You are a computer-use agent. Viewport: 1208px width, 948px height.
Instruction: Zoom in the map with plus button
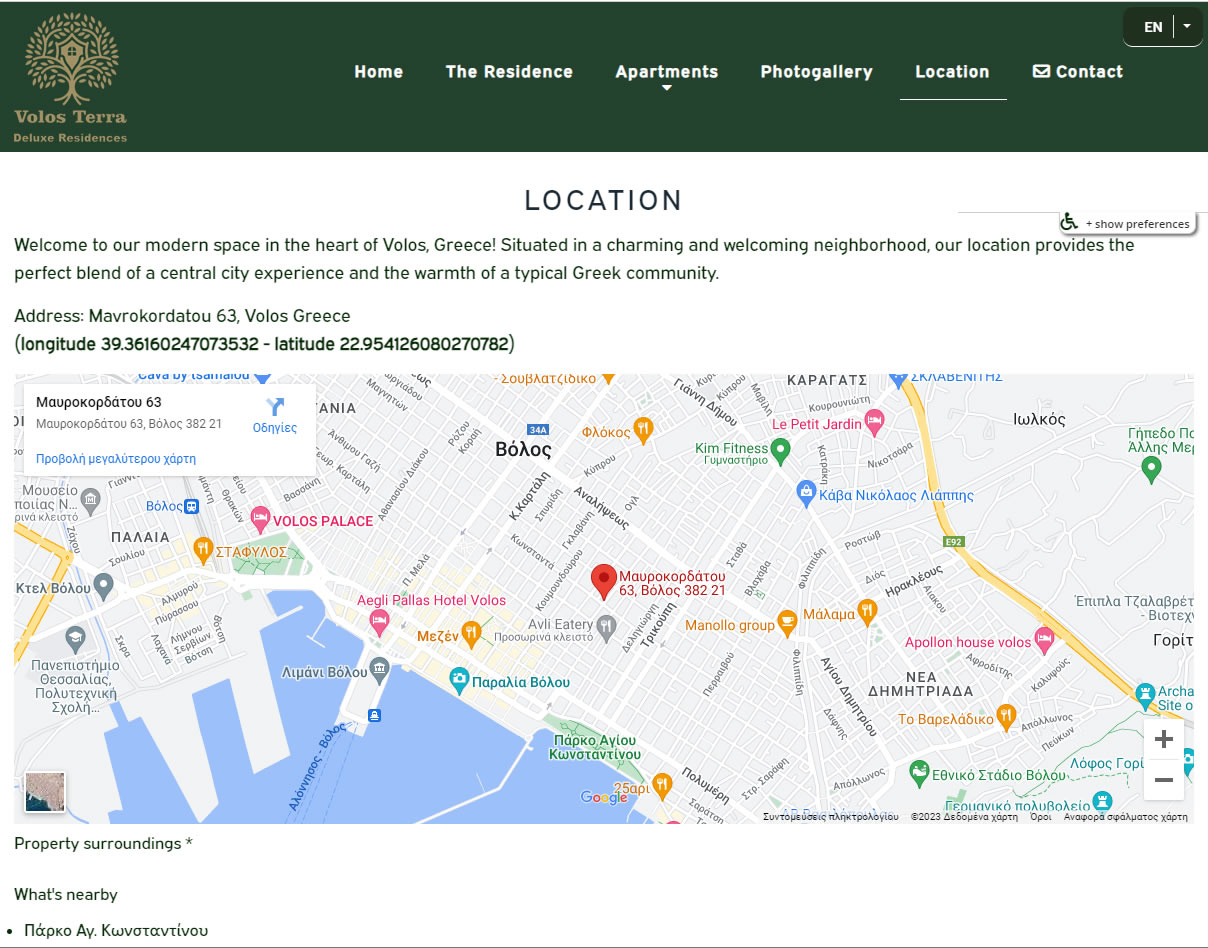(x=1164, y=739)
